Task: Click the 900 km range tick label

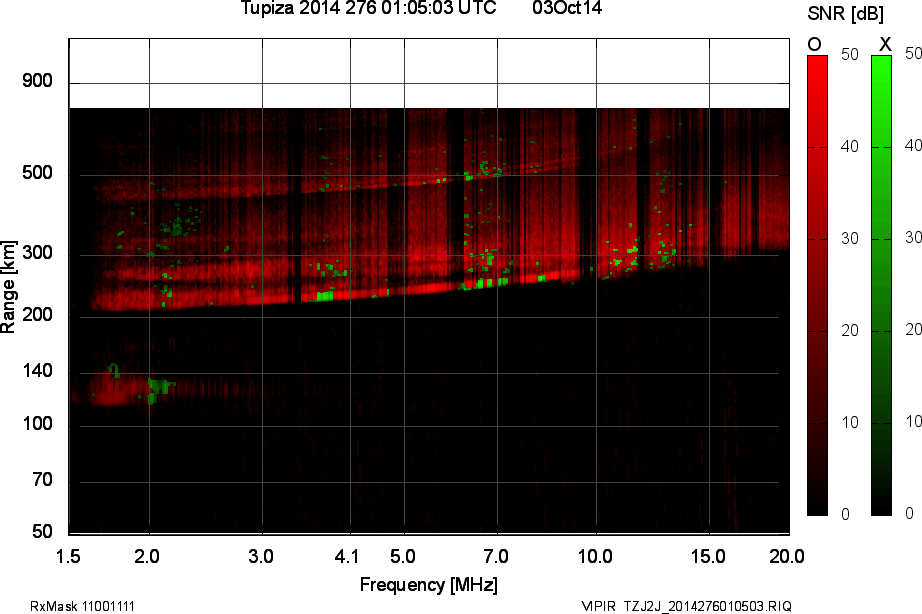Action: (37, 81)
